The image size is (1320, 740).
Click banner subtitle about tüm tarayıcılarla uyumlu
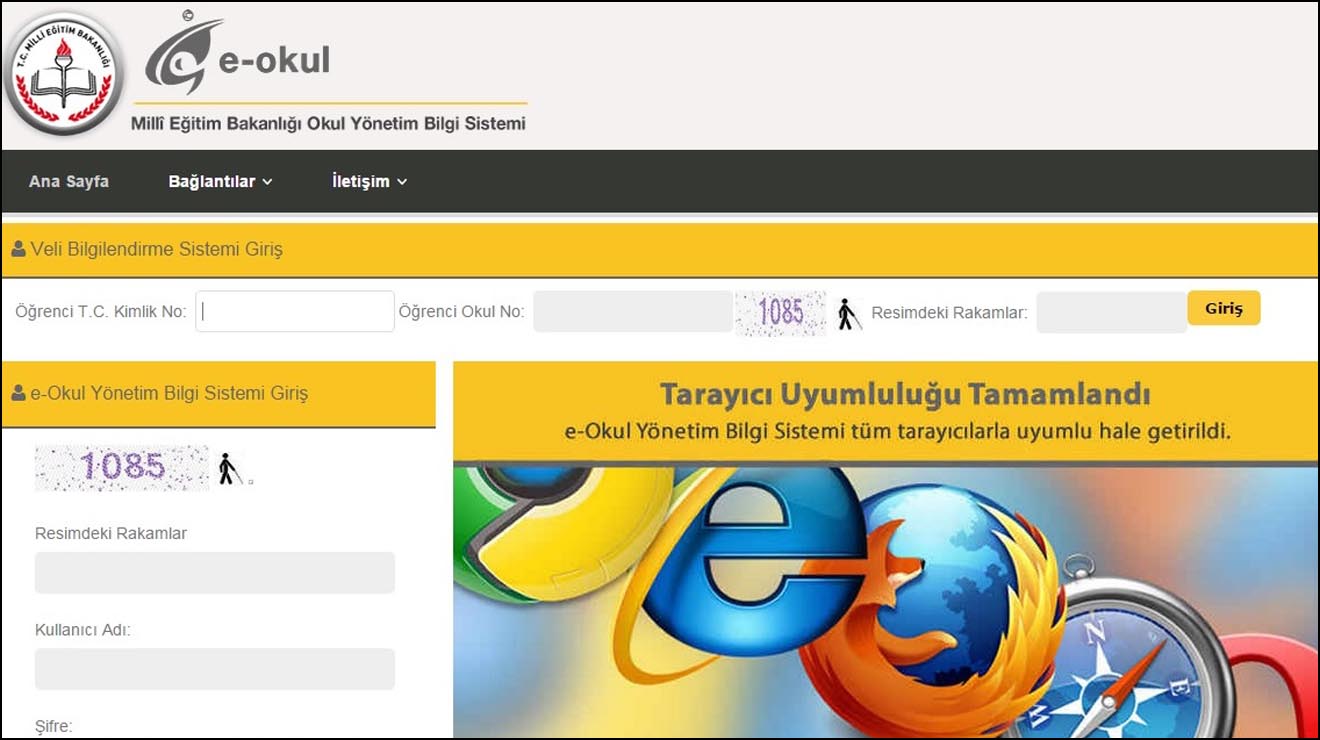pos(897,432)
